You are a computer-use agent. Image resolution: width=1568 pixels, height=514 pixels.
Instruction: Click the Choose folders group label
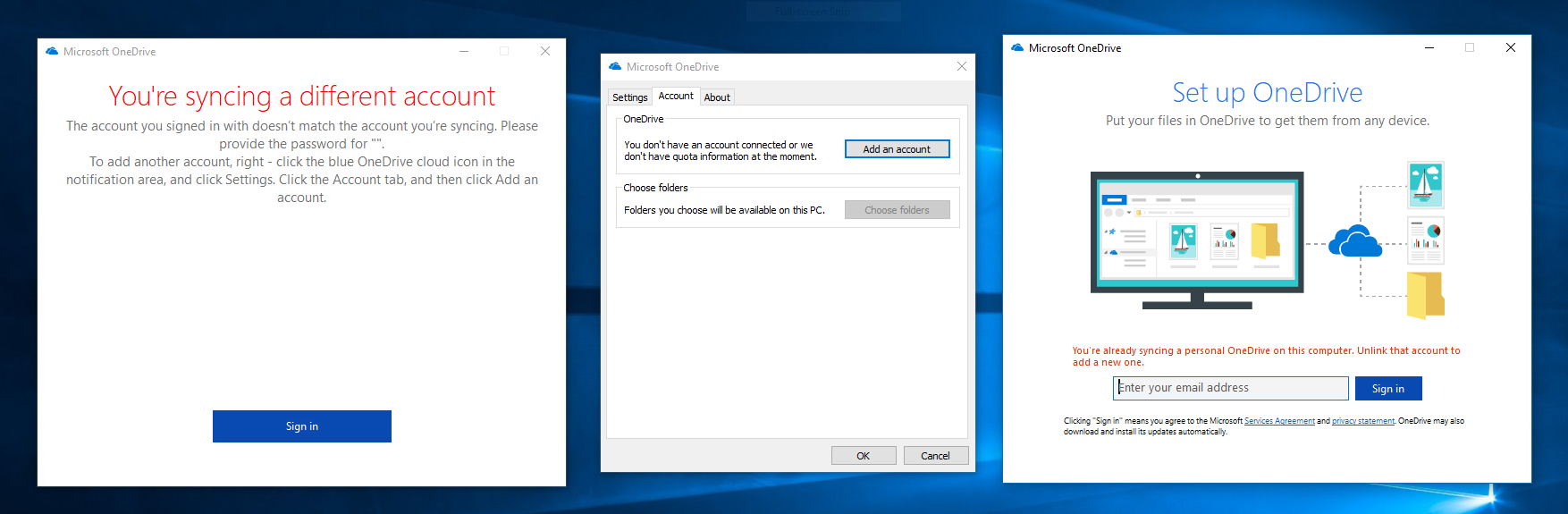655,188
